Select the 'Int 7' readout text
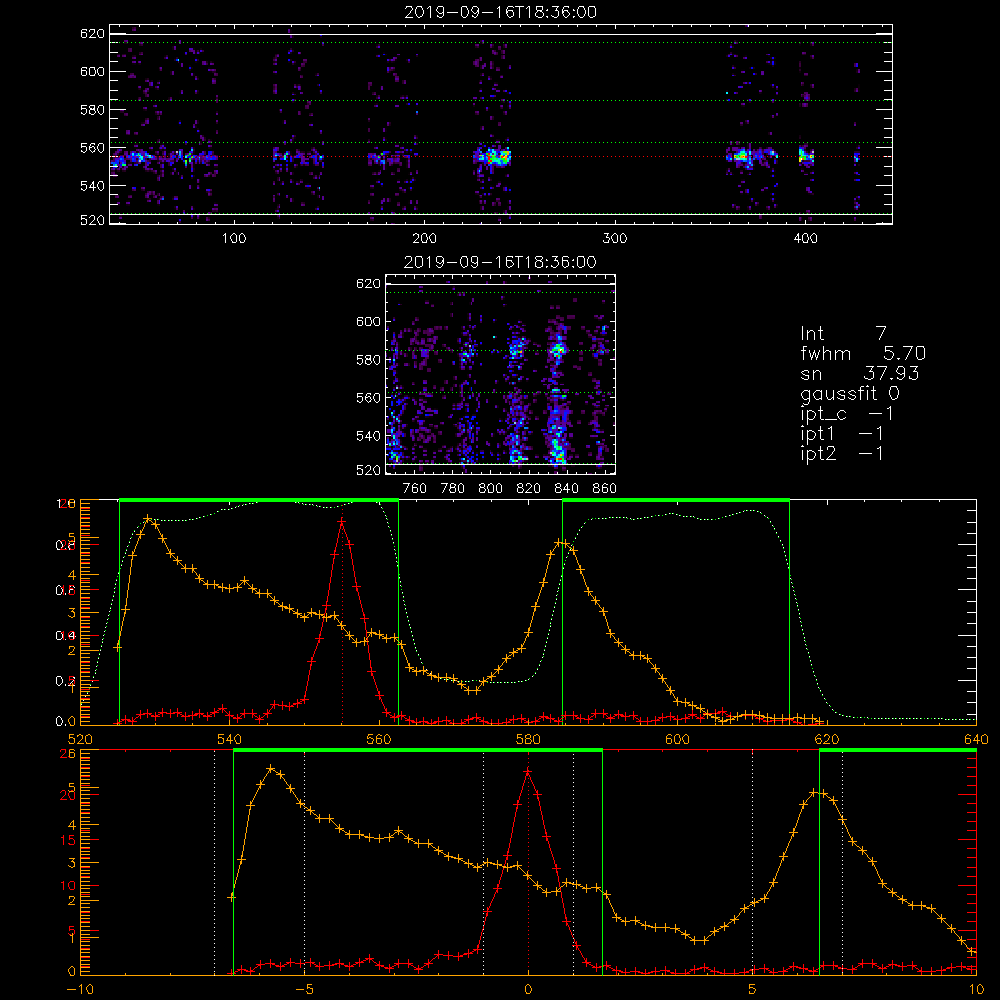 (843, 333)
